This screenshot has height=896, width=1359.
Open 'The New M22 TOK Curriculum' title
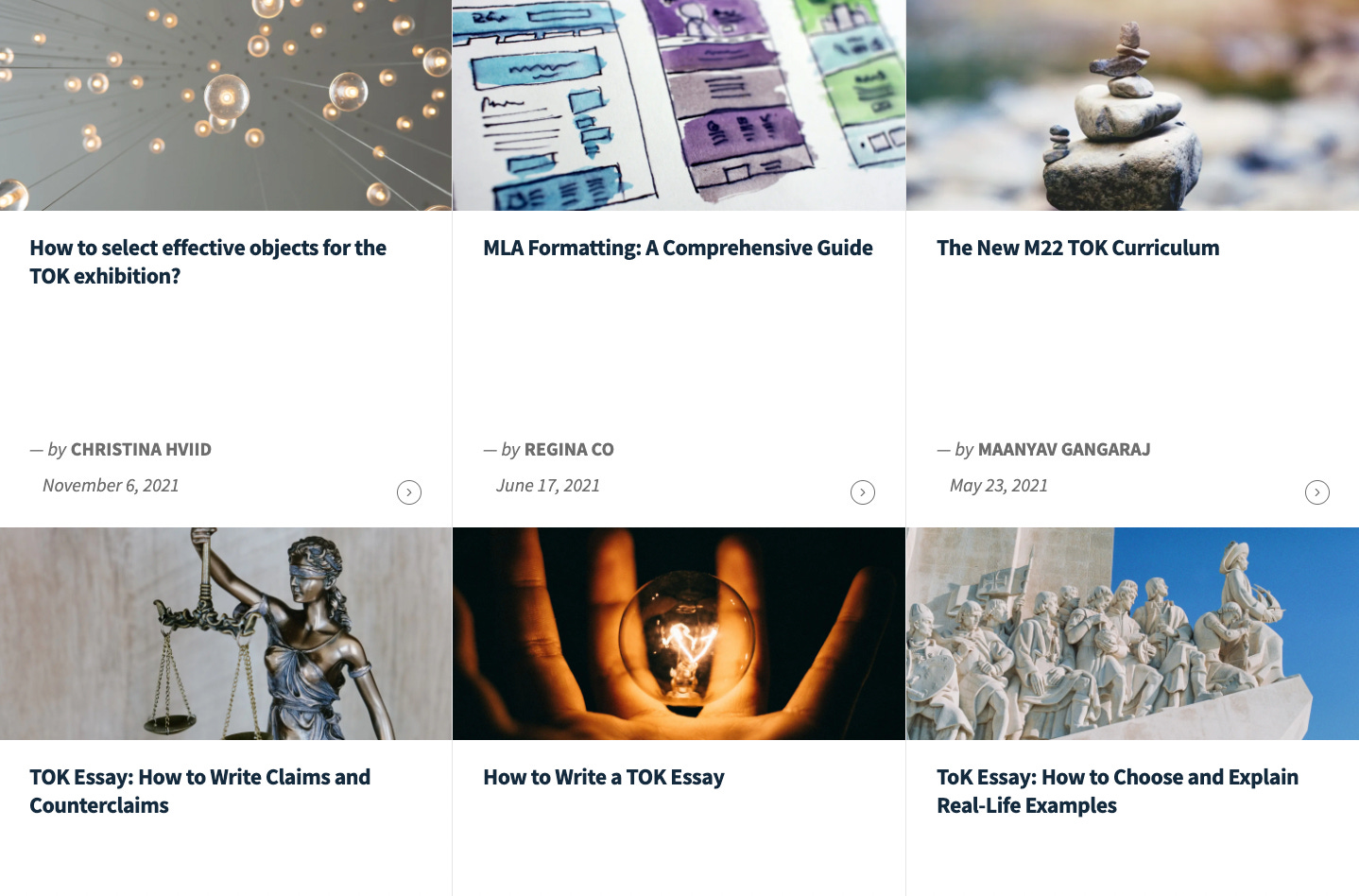click(x=1078, y=248)
